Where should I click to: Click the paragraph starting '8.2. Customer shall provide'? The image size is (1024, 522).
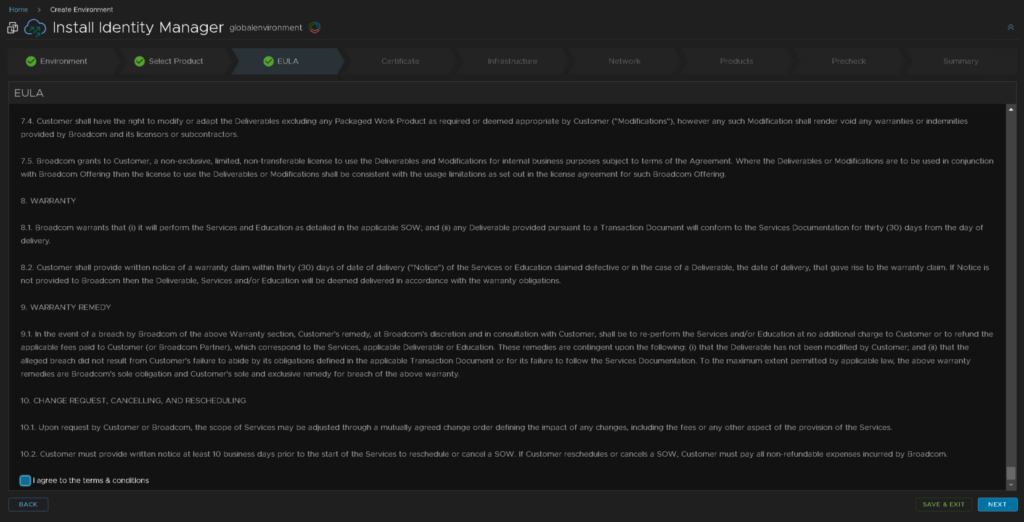coord(505,274)
